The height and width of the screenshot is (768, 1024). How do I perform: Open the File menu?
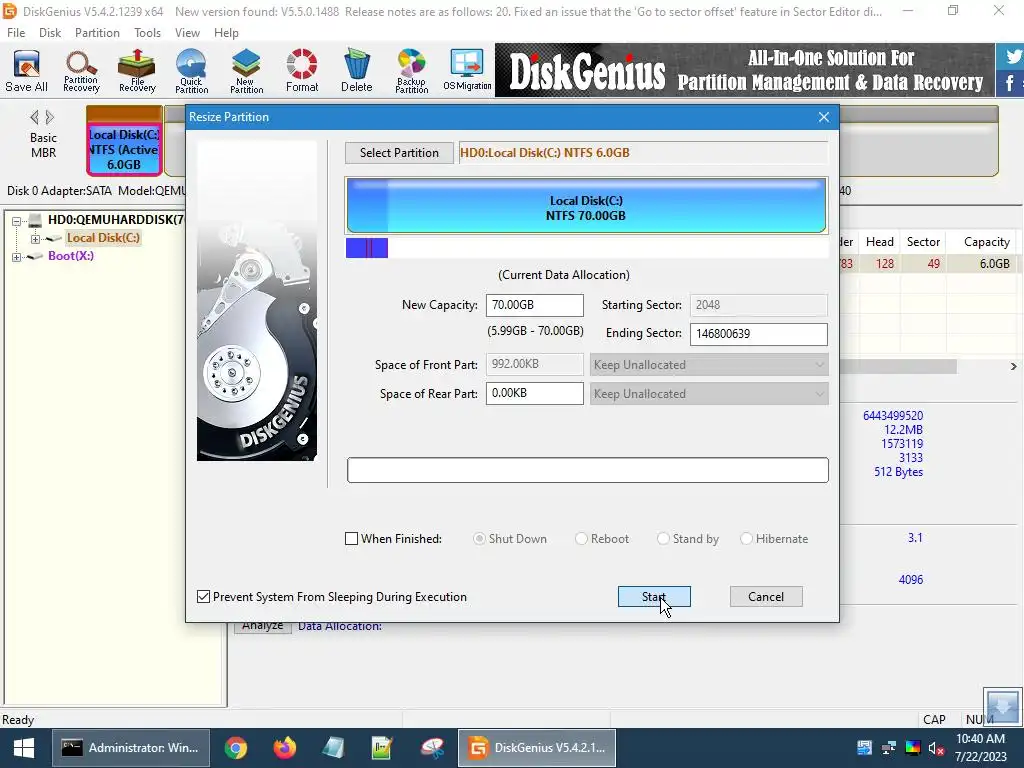[x=16, y=33]
